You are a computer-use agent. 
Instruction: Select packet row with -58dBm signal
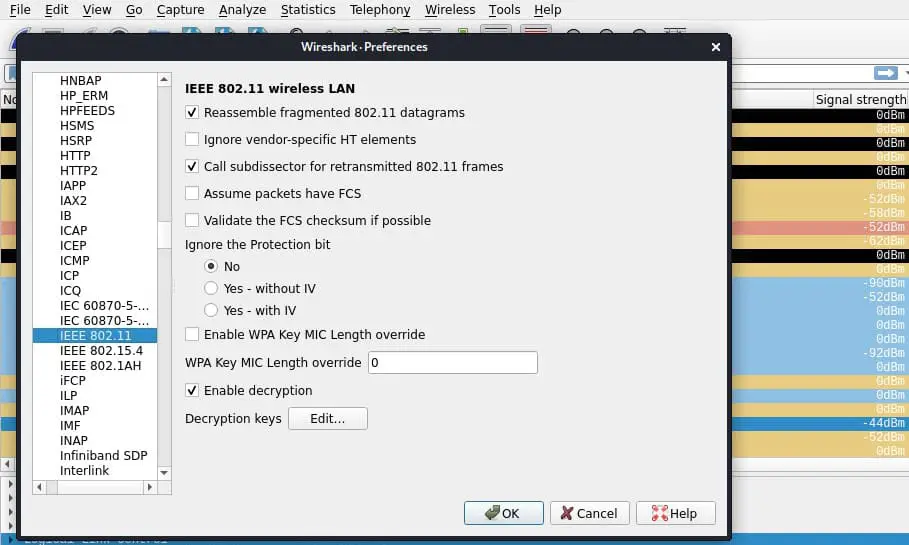(x=821, y=213)
